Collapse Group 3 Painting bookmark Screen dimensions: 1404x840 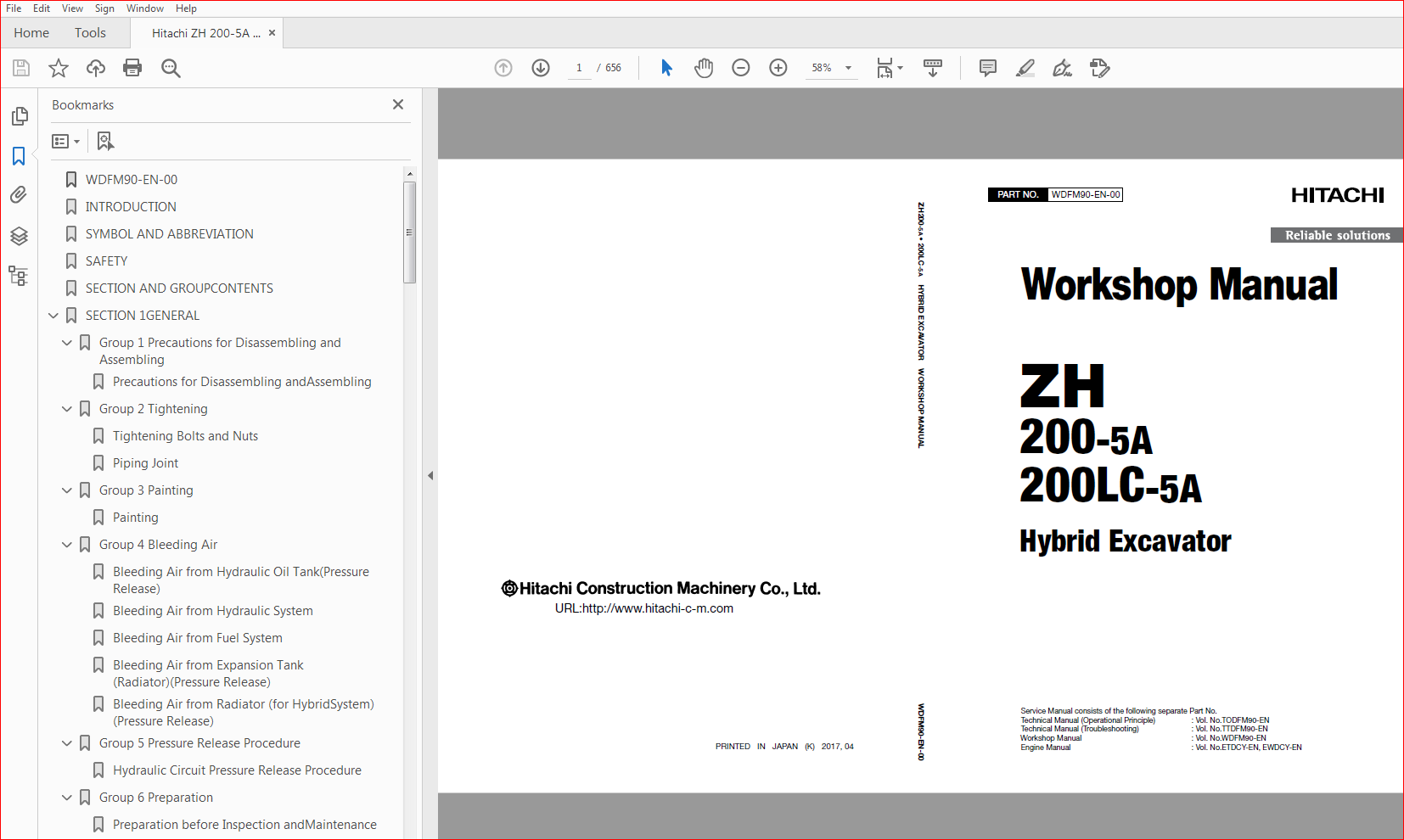click(x=67, y=490)
